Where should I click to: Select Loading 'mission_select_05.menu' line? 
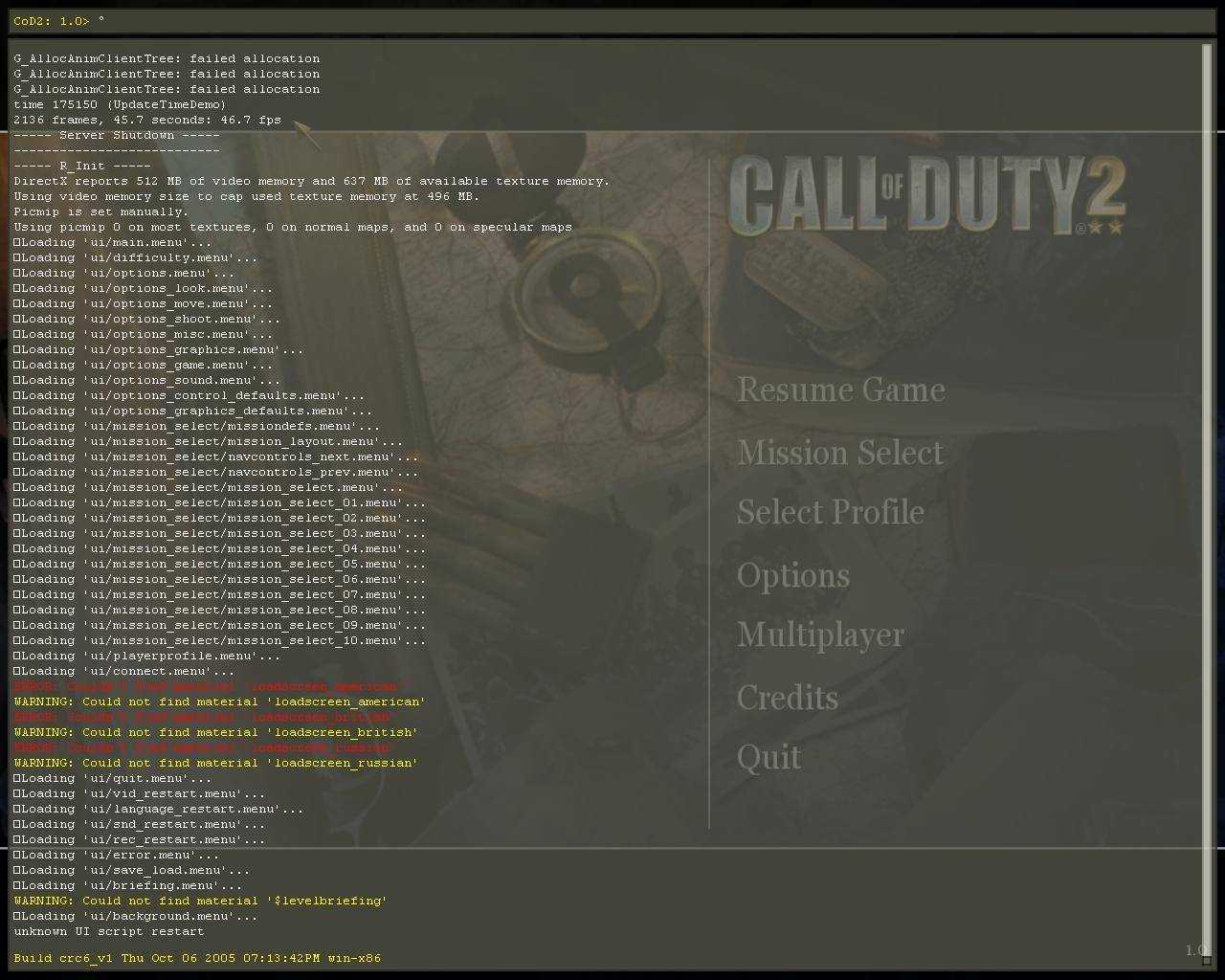tap(220, 564)
